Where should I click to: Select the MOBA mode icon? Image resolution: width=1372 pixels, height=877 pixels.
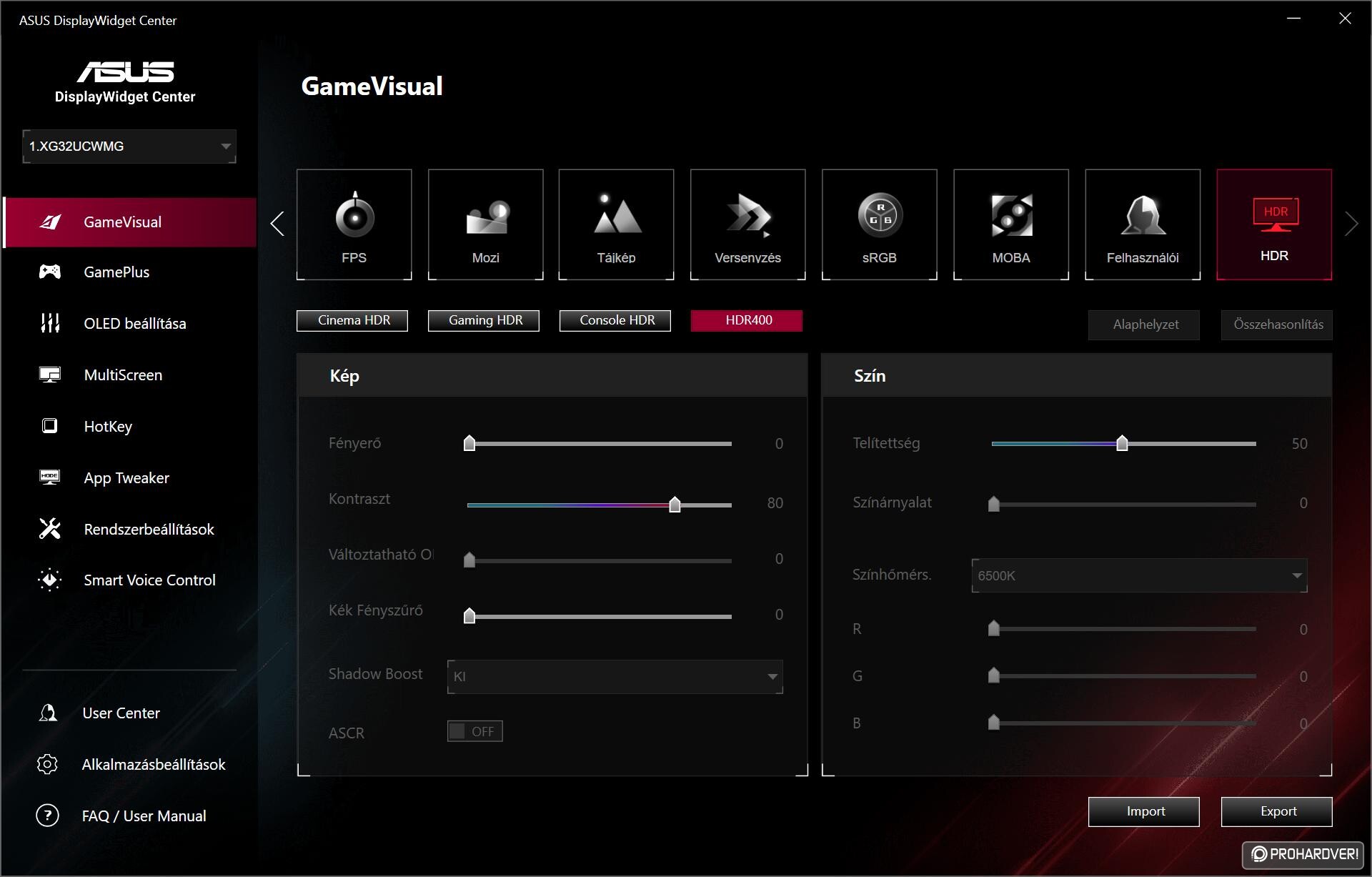coord(1010,224)
